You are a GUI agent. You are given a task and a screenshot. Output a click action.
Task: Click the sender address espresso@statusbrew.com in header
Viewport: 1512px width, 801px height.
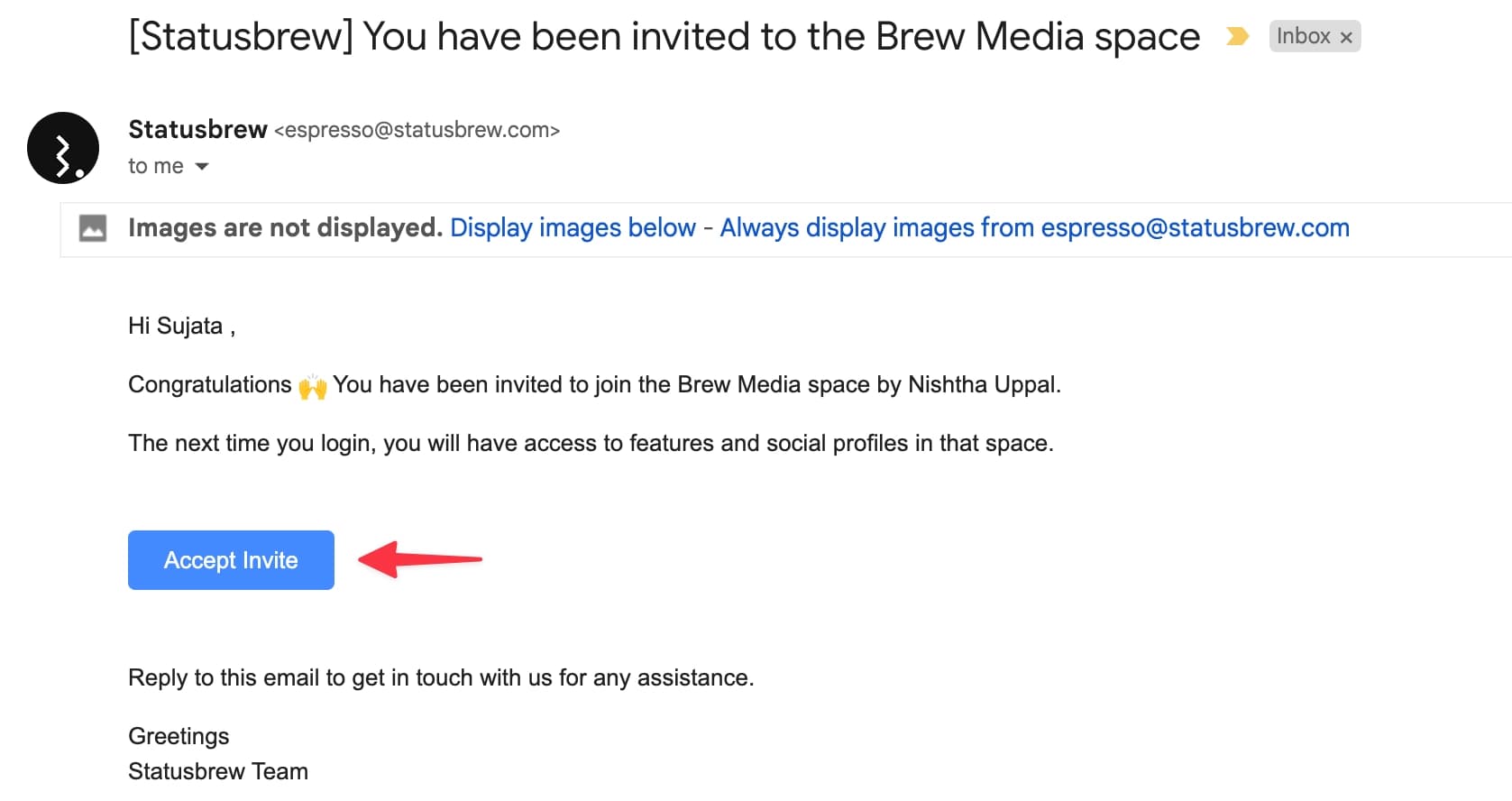[417, 131]
